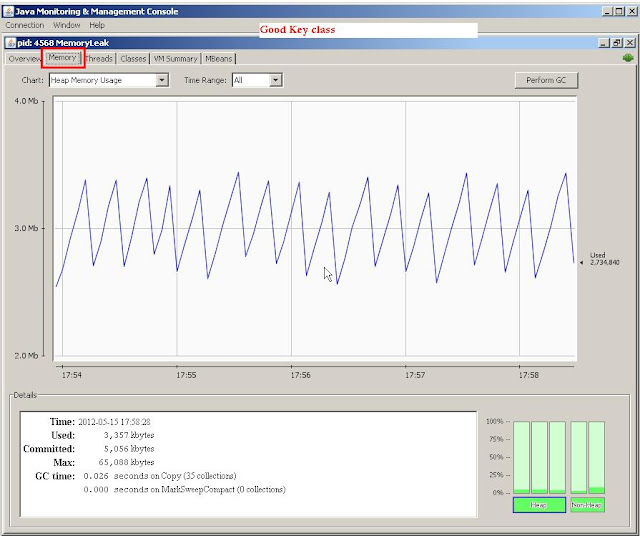640x536 pixels.
Task: Click the Time 2012-05-15 17:58:28 value
Action: (x=114, y=422)
